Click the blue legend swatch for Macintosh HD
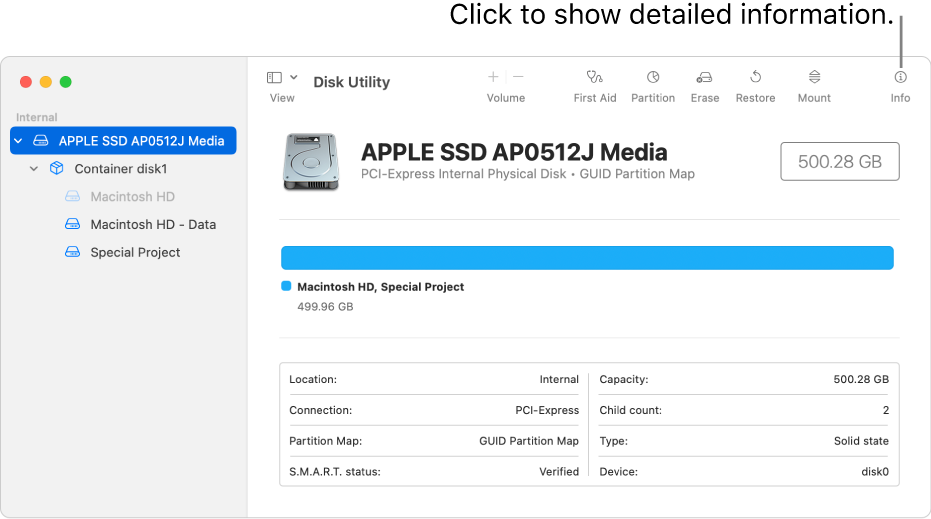 (x=286, y=286)
